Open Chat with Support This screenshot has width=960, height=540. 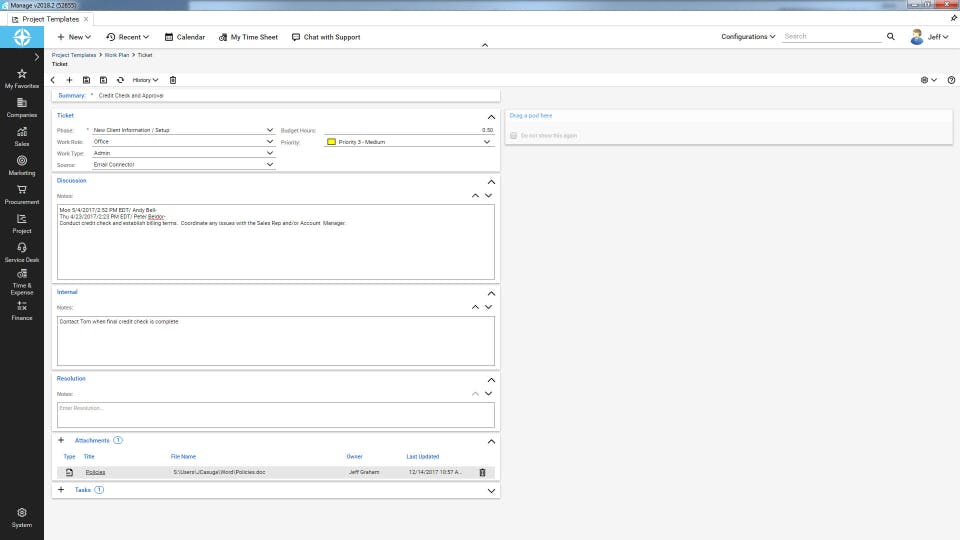pos(326,37)
